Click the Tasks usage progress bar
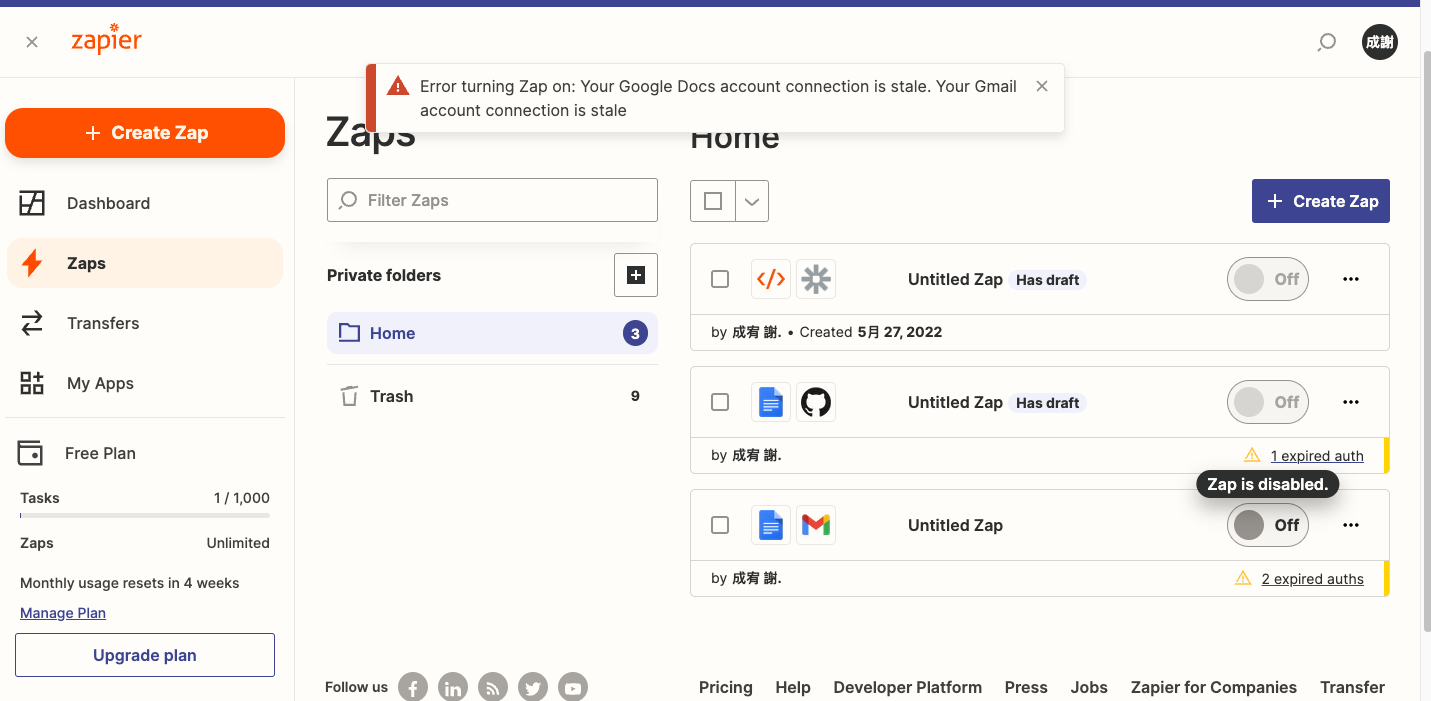Screen dimensions: 1431x701 [x=145, y=516]
